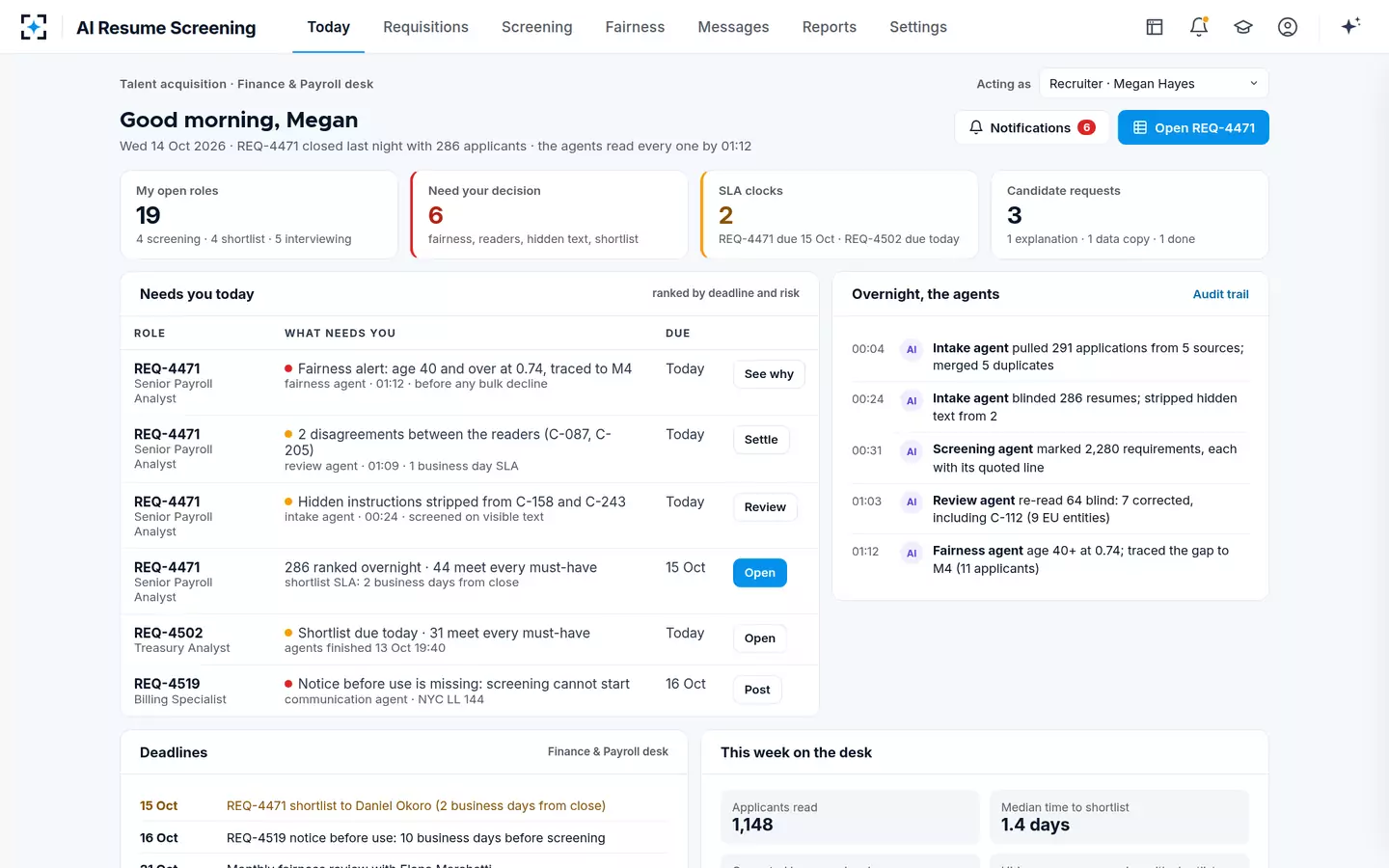
Task: Open the REQ-4502 Treasury Analyst shortlist
Action: (760, 638)
